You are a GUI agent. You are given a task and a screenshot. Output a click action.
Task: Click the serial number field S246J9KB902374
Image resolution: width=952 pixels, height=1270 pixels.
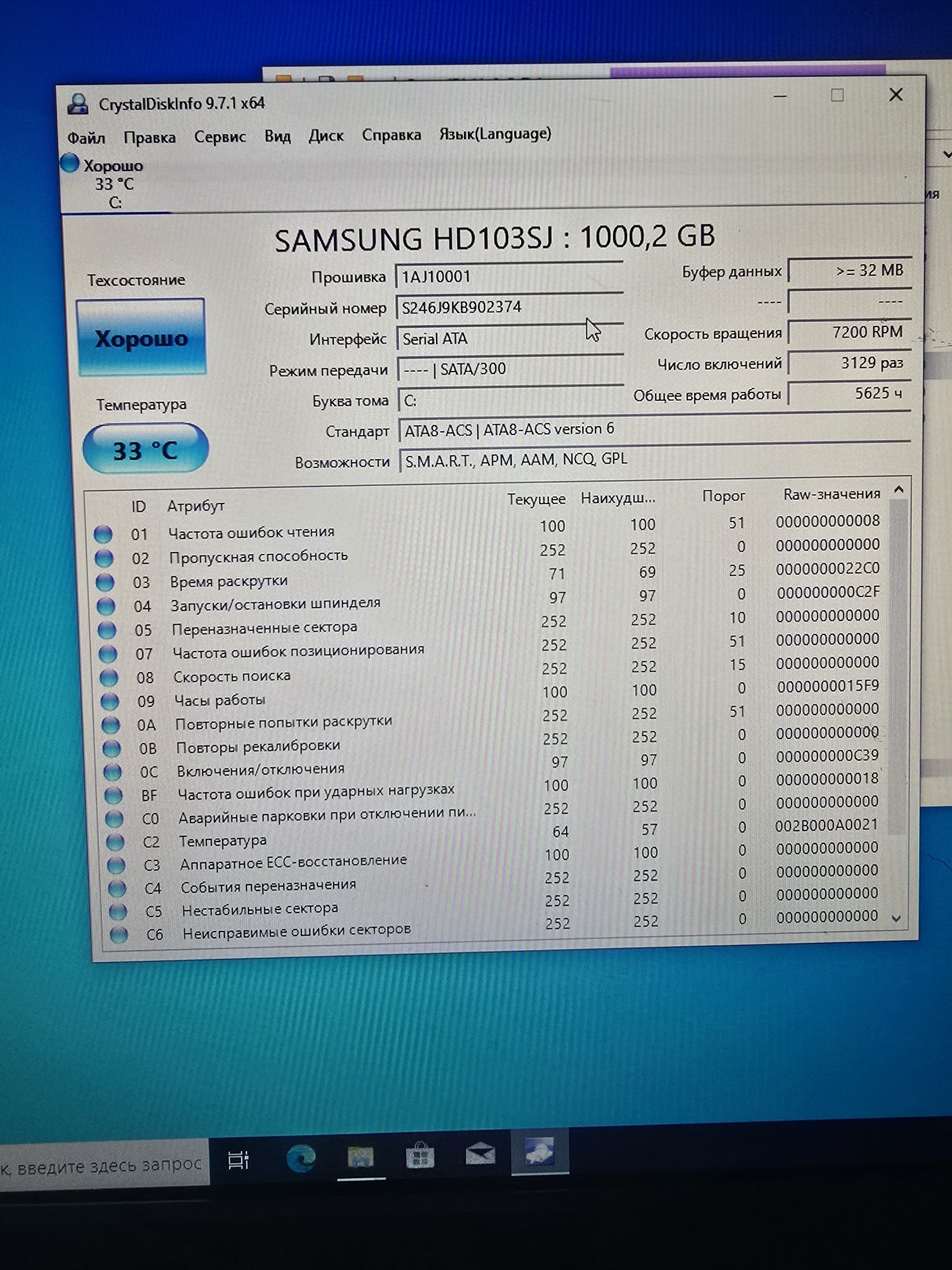pyautogui.click(x=509, y=307)
